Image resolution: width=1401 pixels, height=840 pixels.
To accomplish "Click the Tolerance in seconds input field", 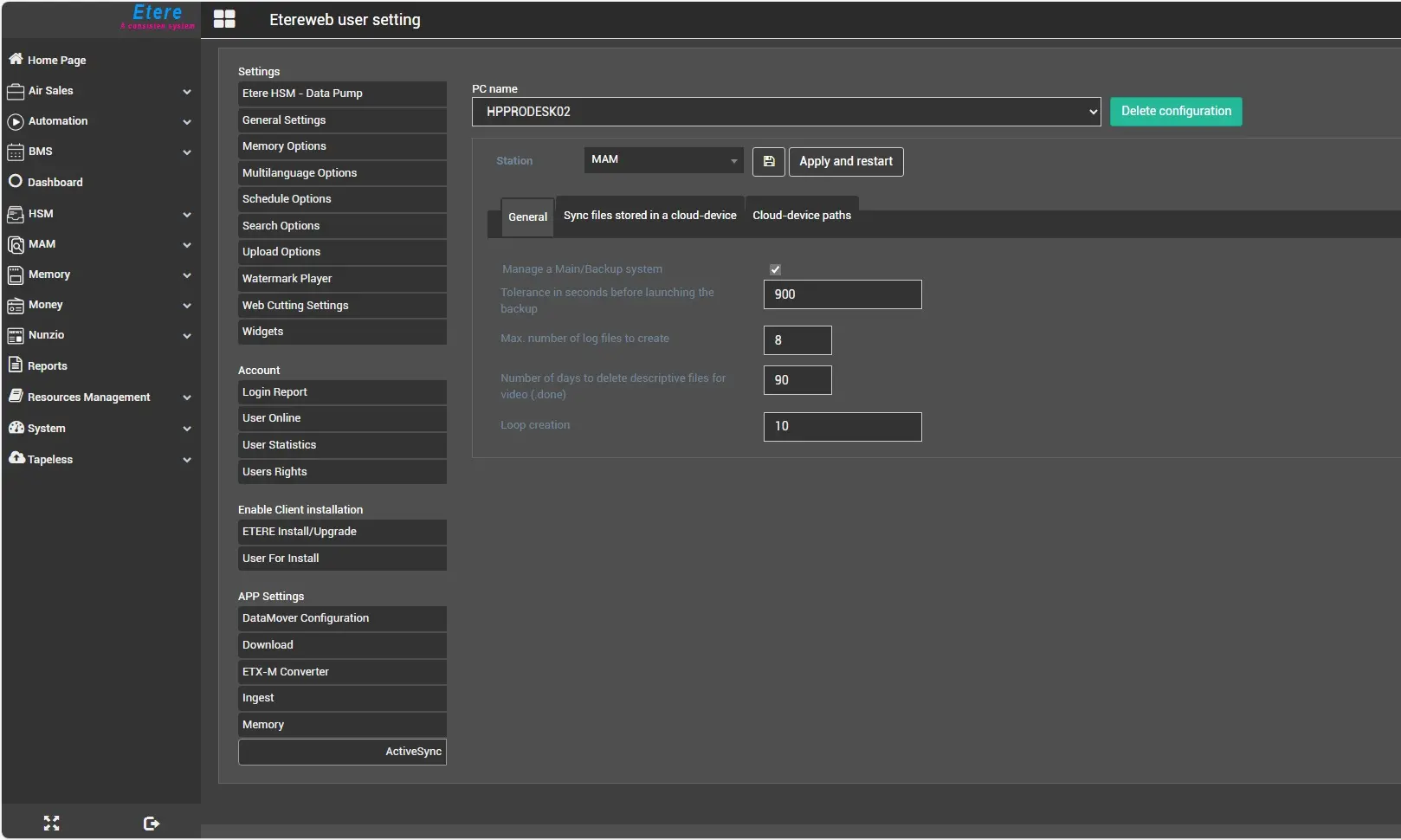I will 842,294.
